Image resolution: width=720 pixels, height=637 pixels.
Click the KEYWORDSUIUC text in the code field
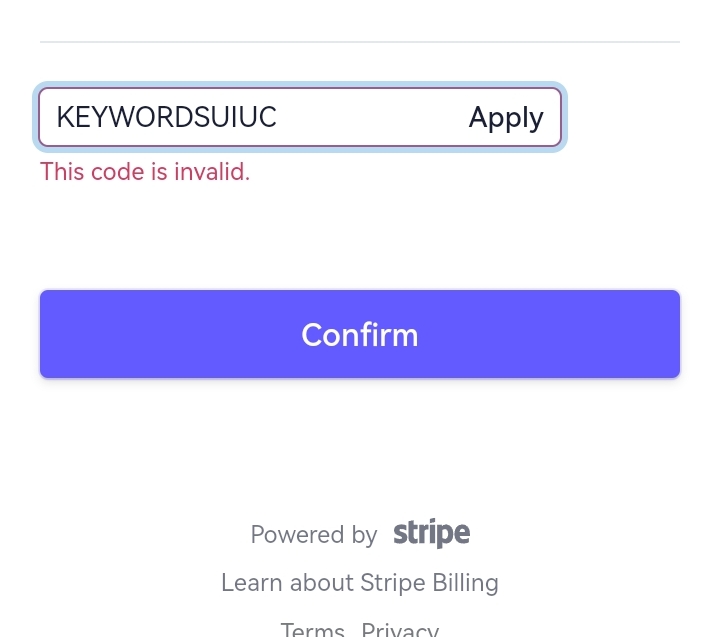[166, 117]
